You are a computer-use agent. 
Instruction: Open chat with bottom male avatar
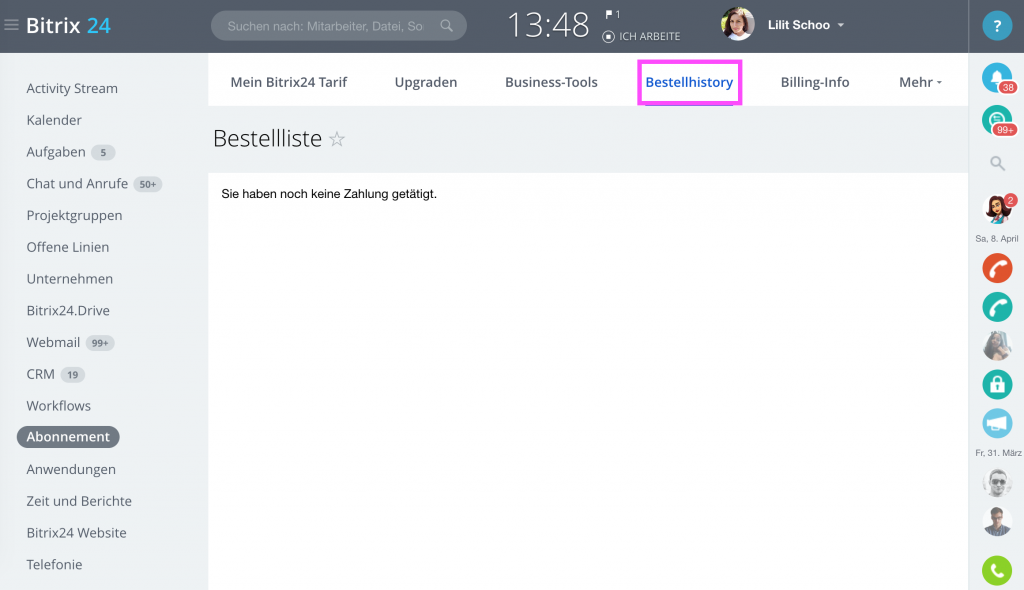point(997,521)
